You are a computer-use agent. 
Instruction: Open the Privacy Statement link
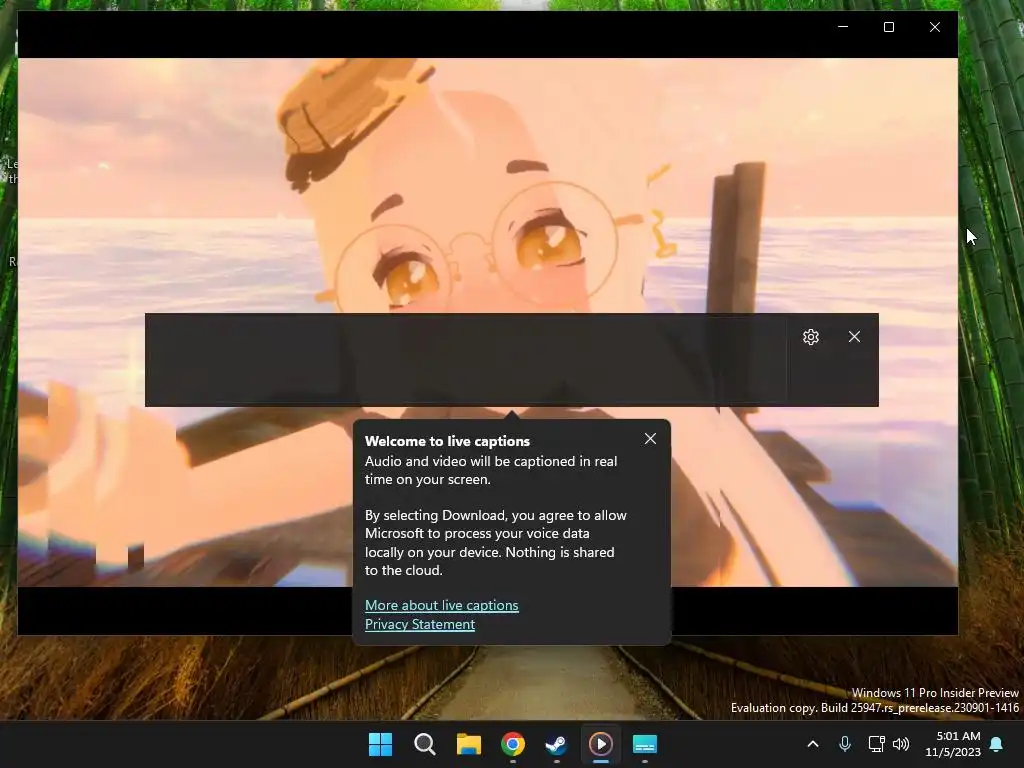420,624
